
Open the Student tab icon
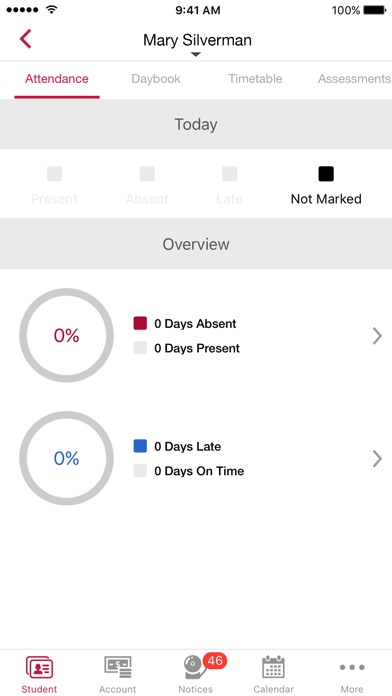(40, 668)
